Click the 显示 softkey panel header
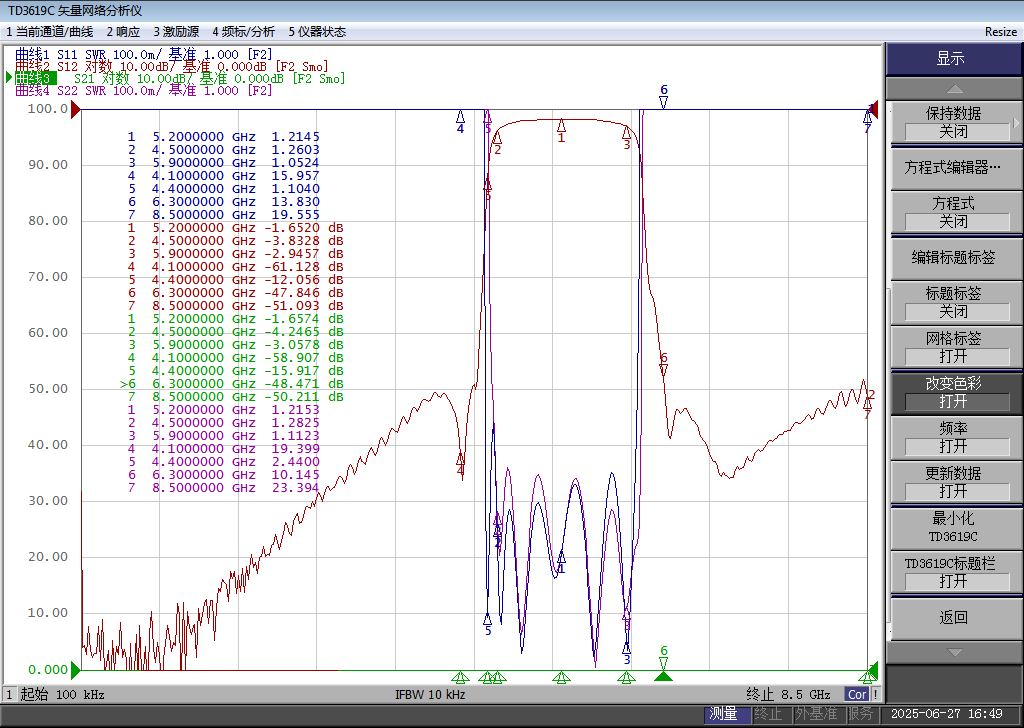 coord(953,59)
